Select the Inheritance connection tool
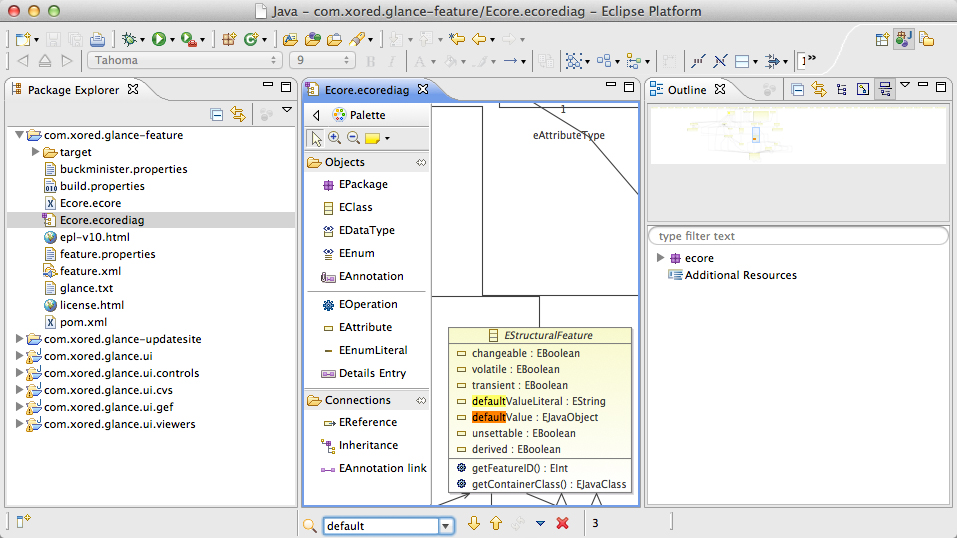This screenshot has height=538, width=957. 367,445
